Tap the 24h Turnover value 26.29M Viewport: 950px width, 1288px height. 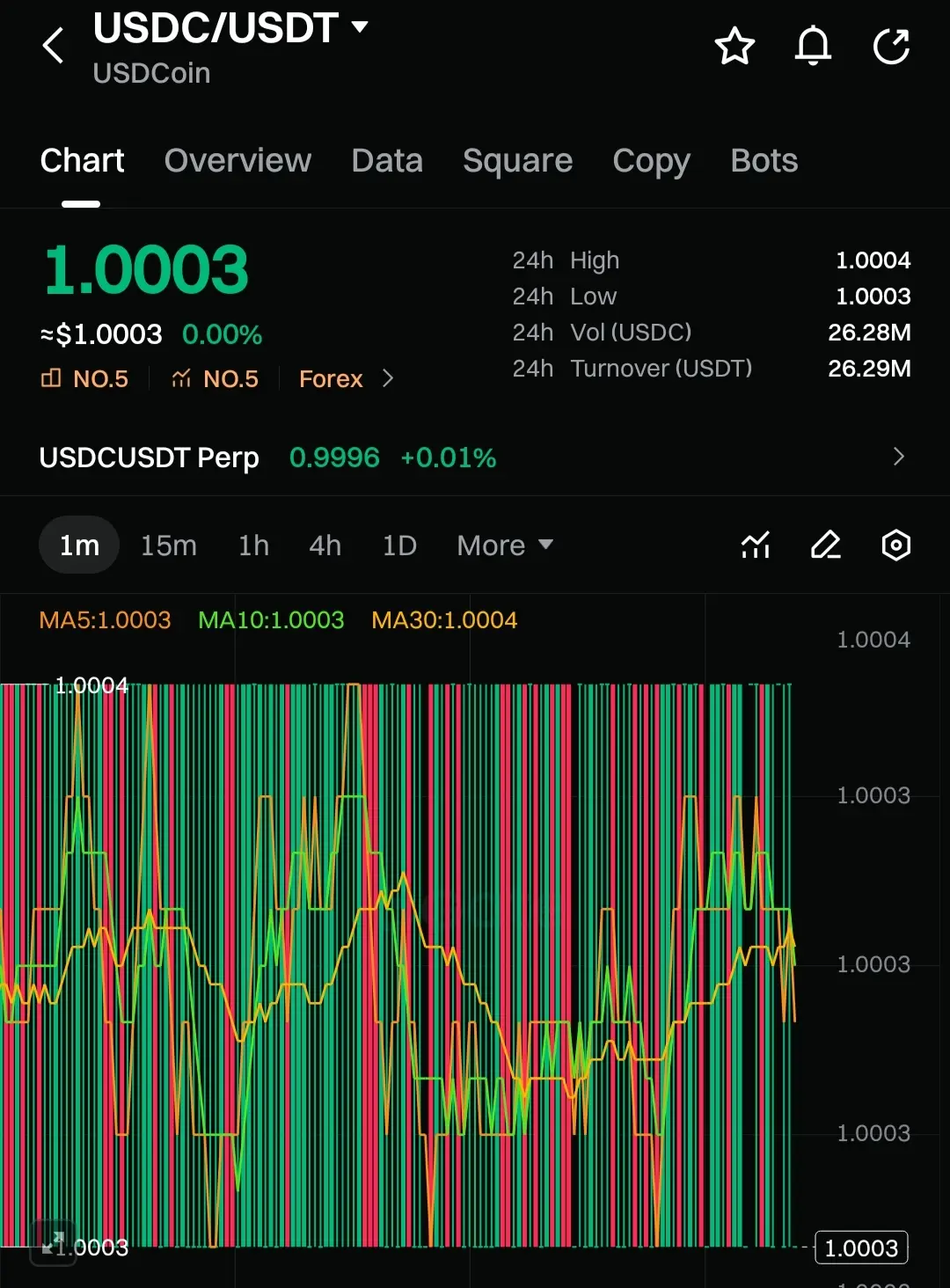[x=869, y=369]
